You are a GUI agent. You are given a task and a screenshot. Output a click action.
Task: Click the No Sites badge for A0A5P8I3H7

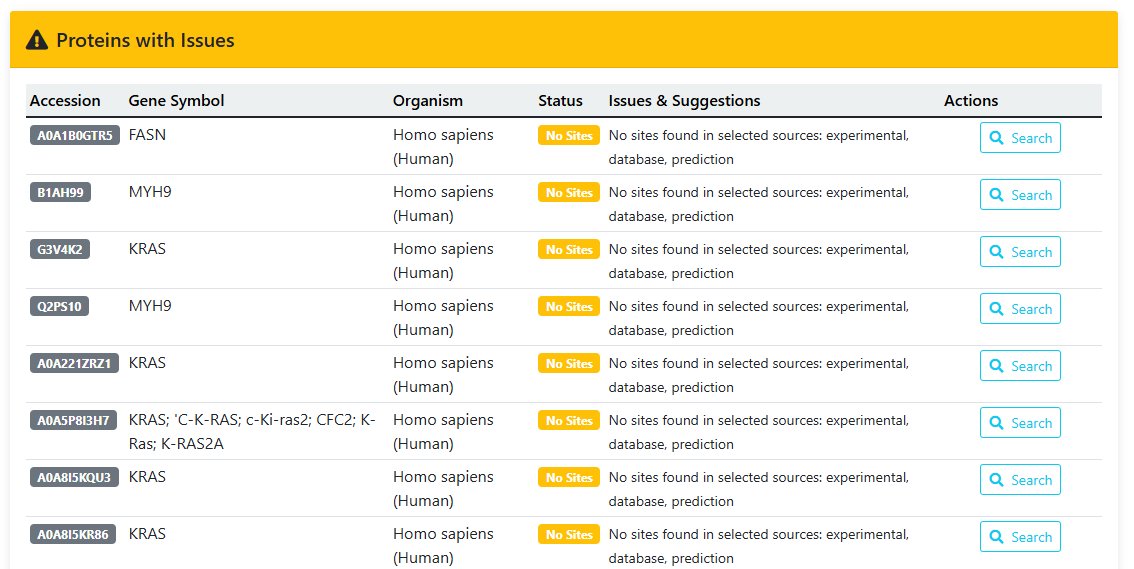coord(568,421)
